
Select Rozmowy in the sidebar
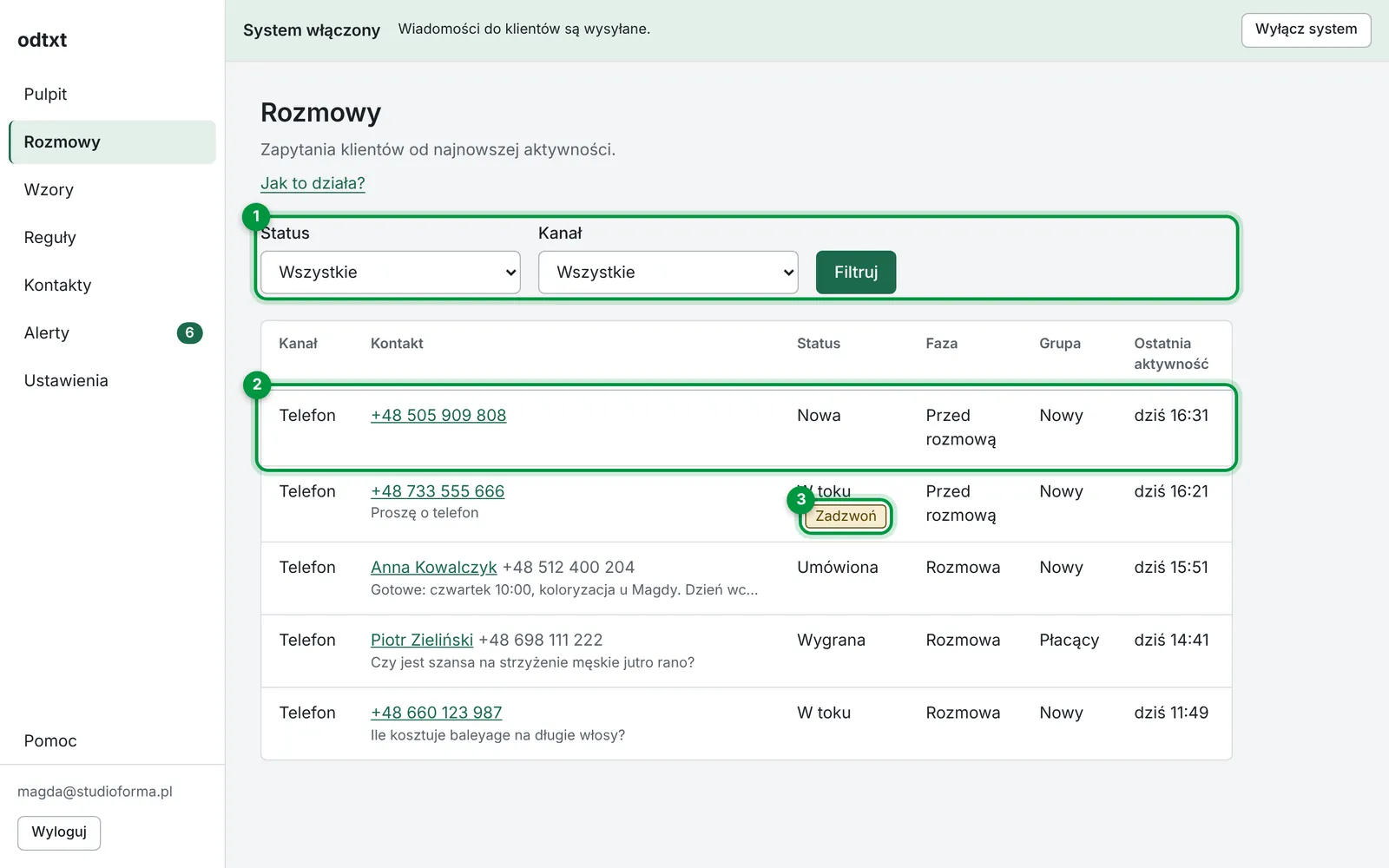coord(112,141)
